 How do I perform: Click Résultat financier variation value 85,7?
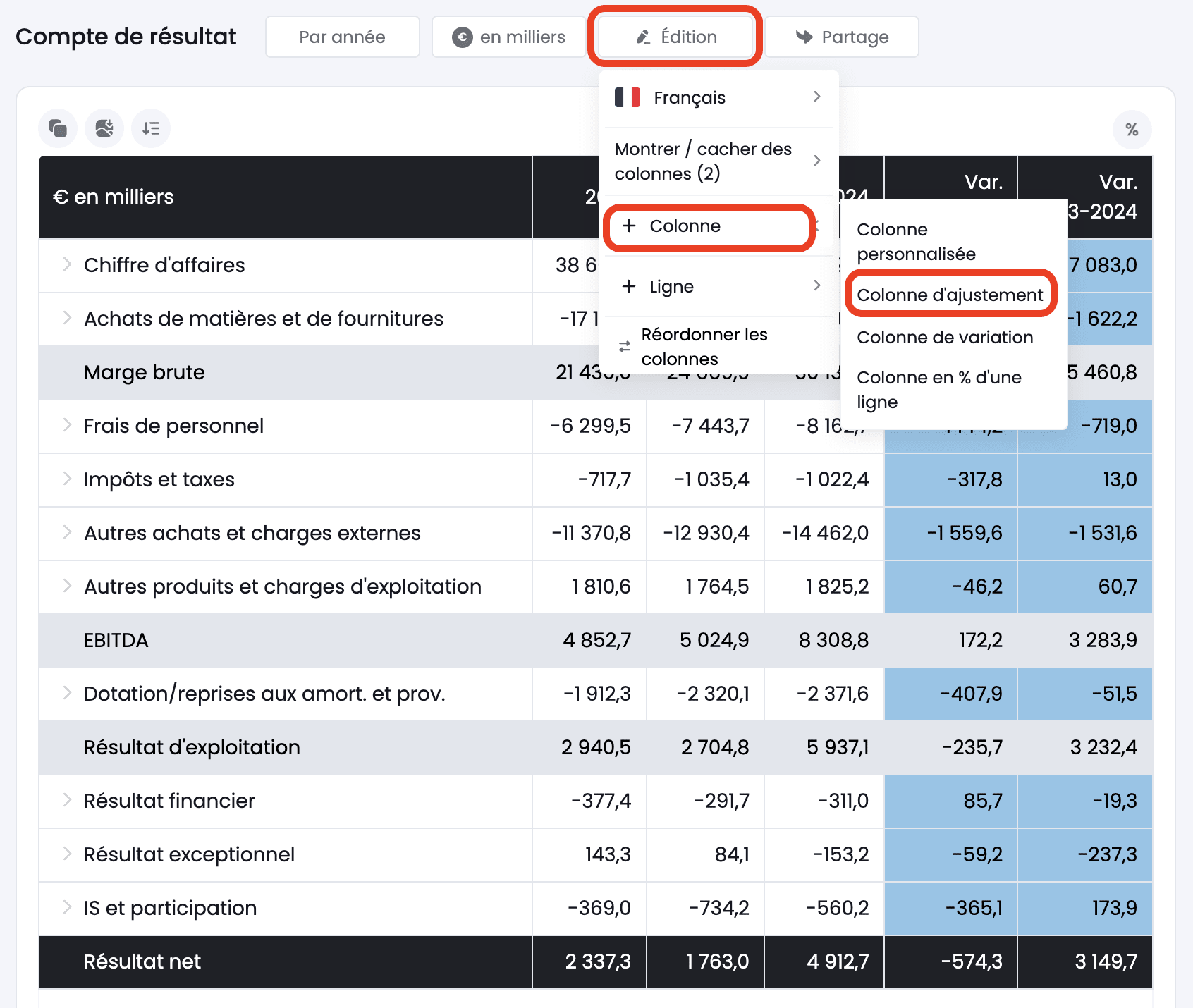(x=983, y=801)
